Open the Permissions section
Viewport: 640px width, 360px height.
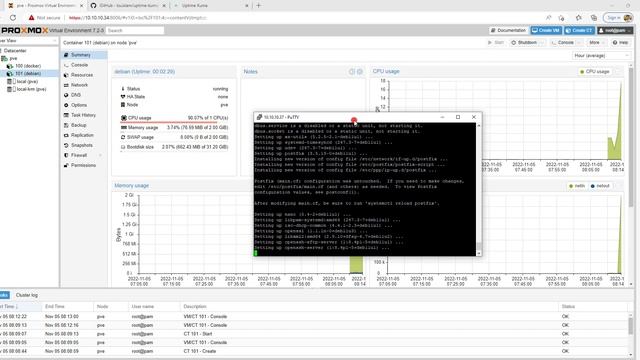click(x=84, y=165)
